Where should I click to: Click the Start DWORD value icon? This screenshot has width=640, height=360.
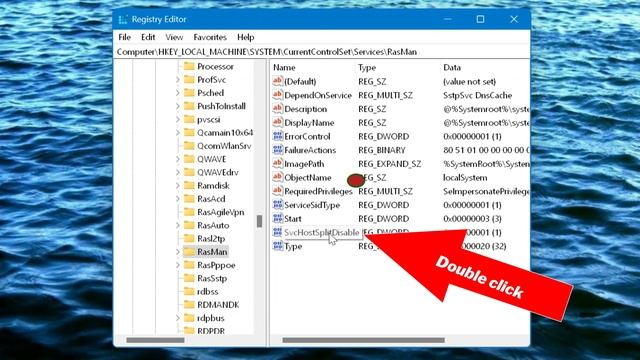click(x=278, y=218)
